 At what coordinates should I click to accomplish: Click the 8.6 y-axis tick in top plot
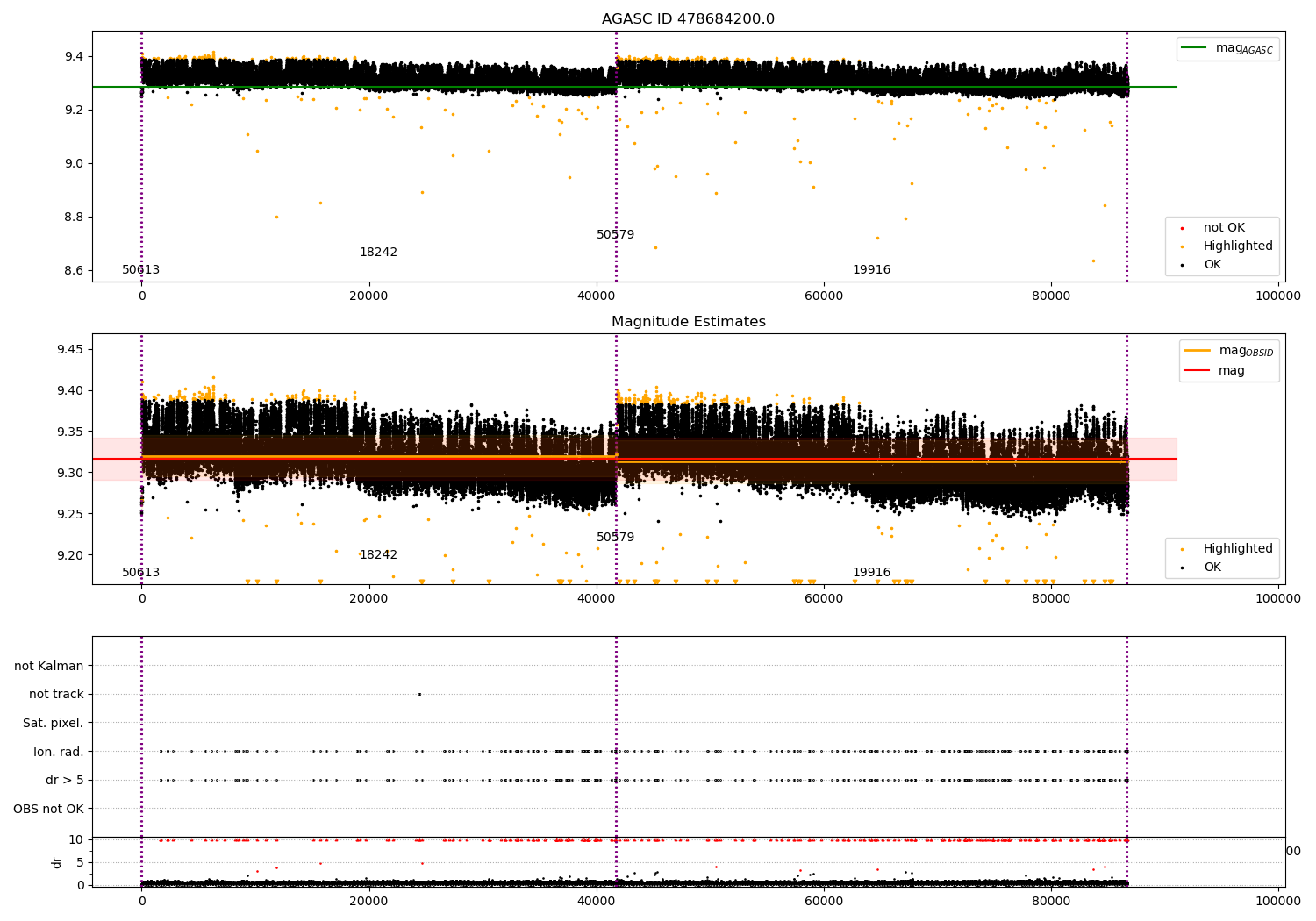coord(73,270)
